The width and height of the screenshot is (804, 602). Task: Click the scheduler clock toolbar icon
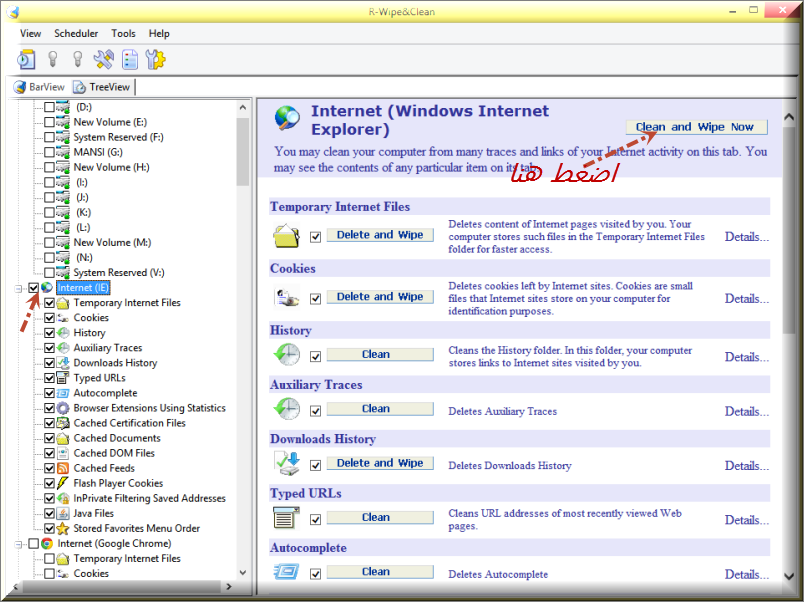click(x=26, y=59)
